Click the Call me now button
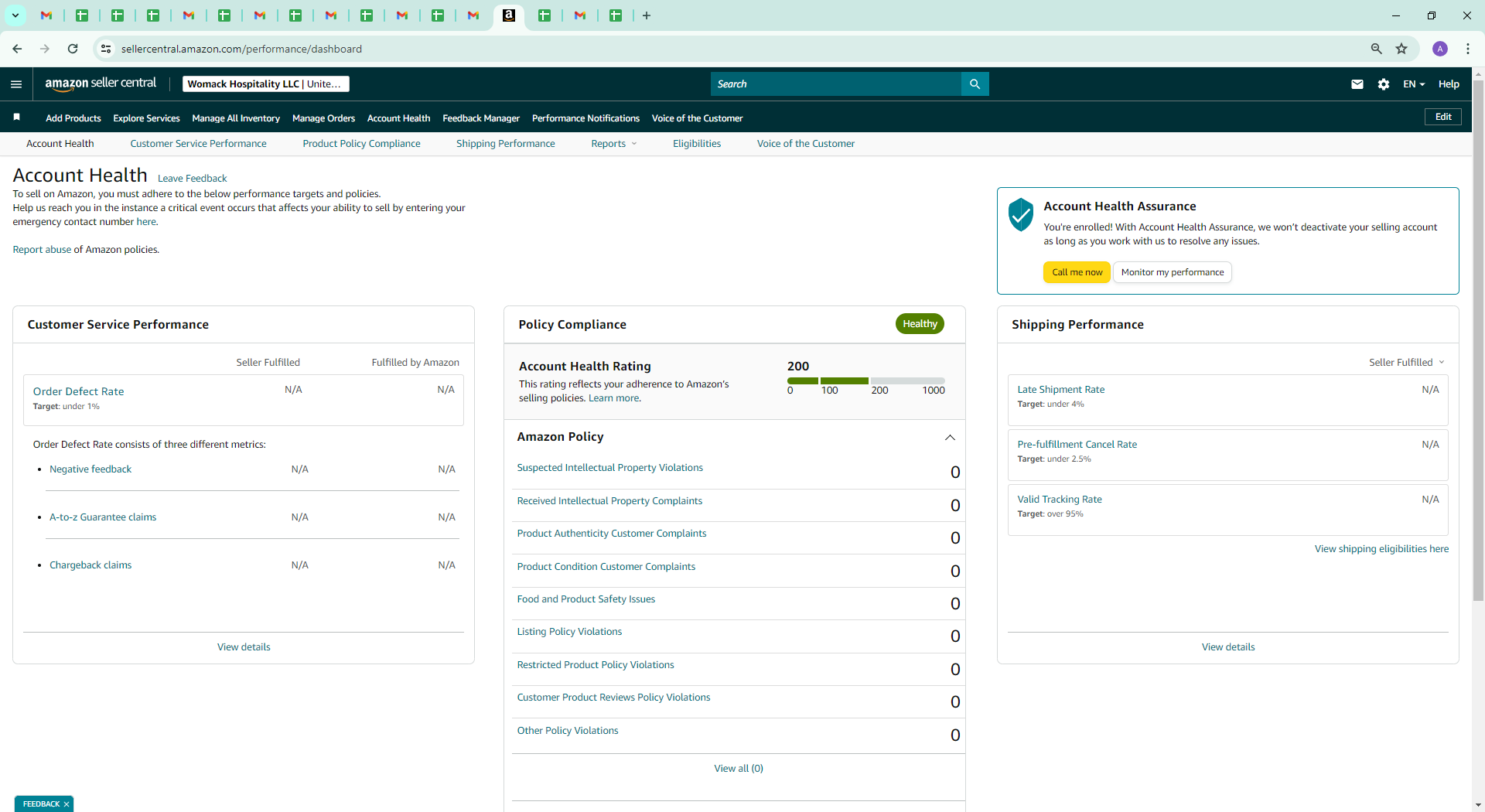Image resolution: width=1485 pixels, height=812 pixels. tap(1077, 272)
